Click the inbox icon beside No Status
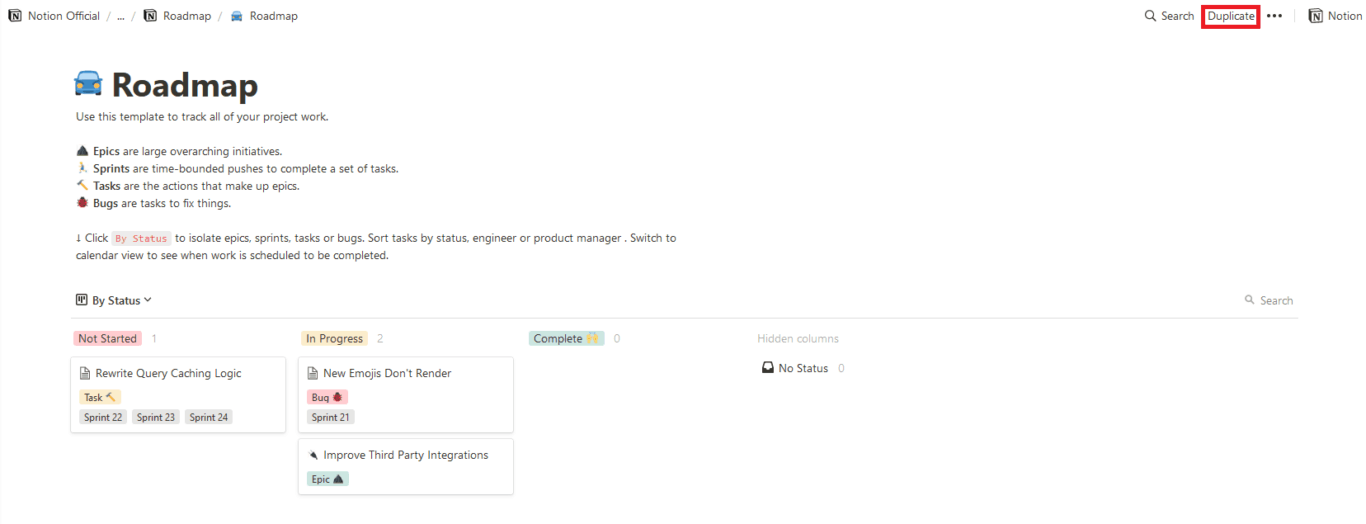1366x524 pixels. [768, 368]
